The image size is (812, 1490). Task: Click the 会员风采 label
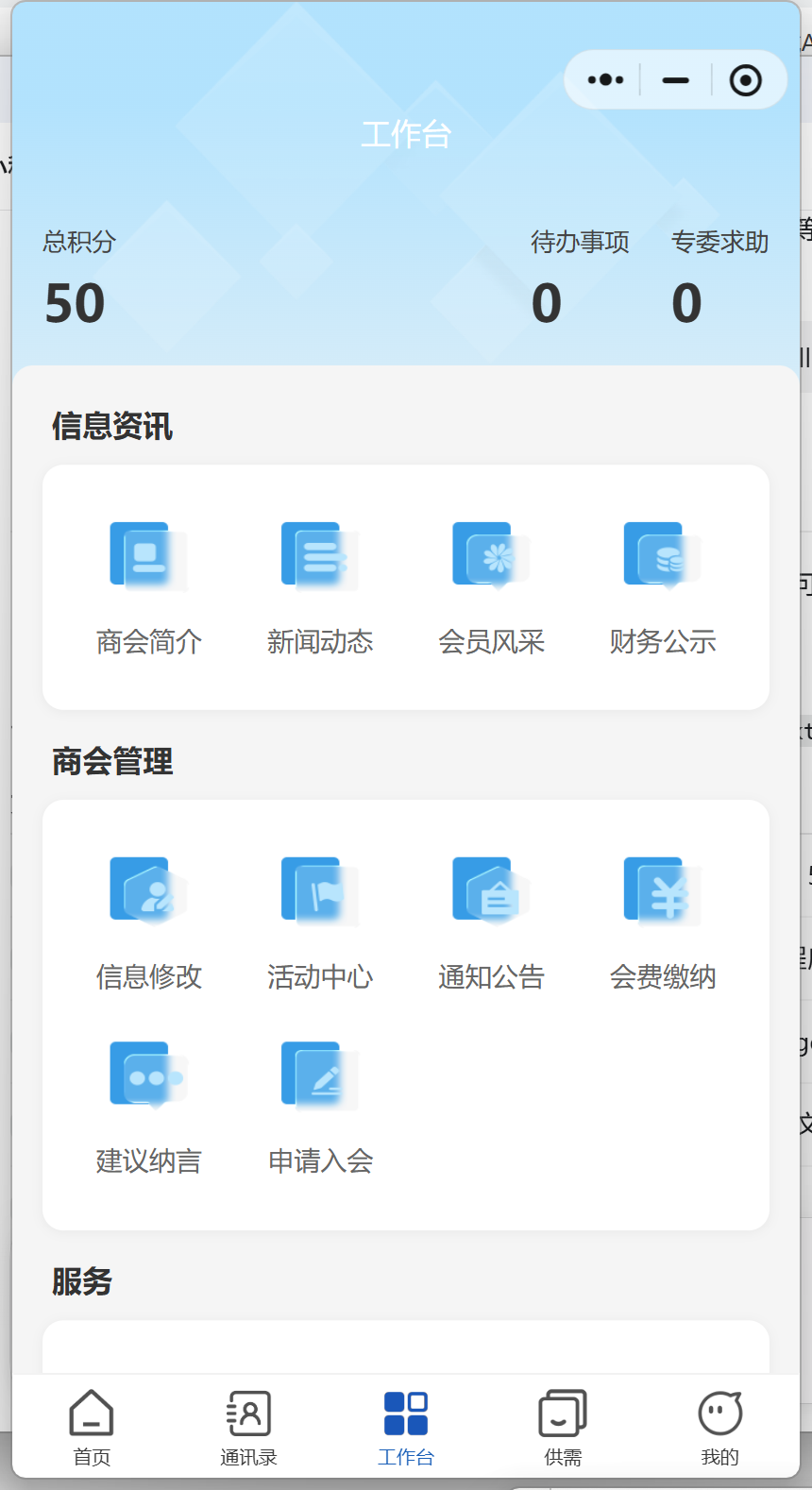(491, 642)
